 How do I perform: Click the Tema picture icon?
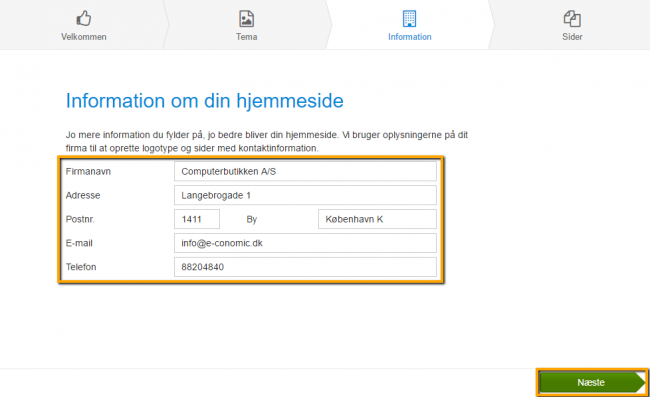[247, 19]
